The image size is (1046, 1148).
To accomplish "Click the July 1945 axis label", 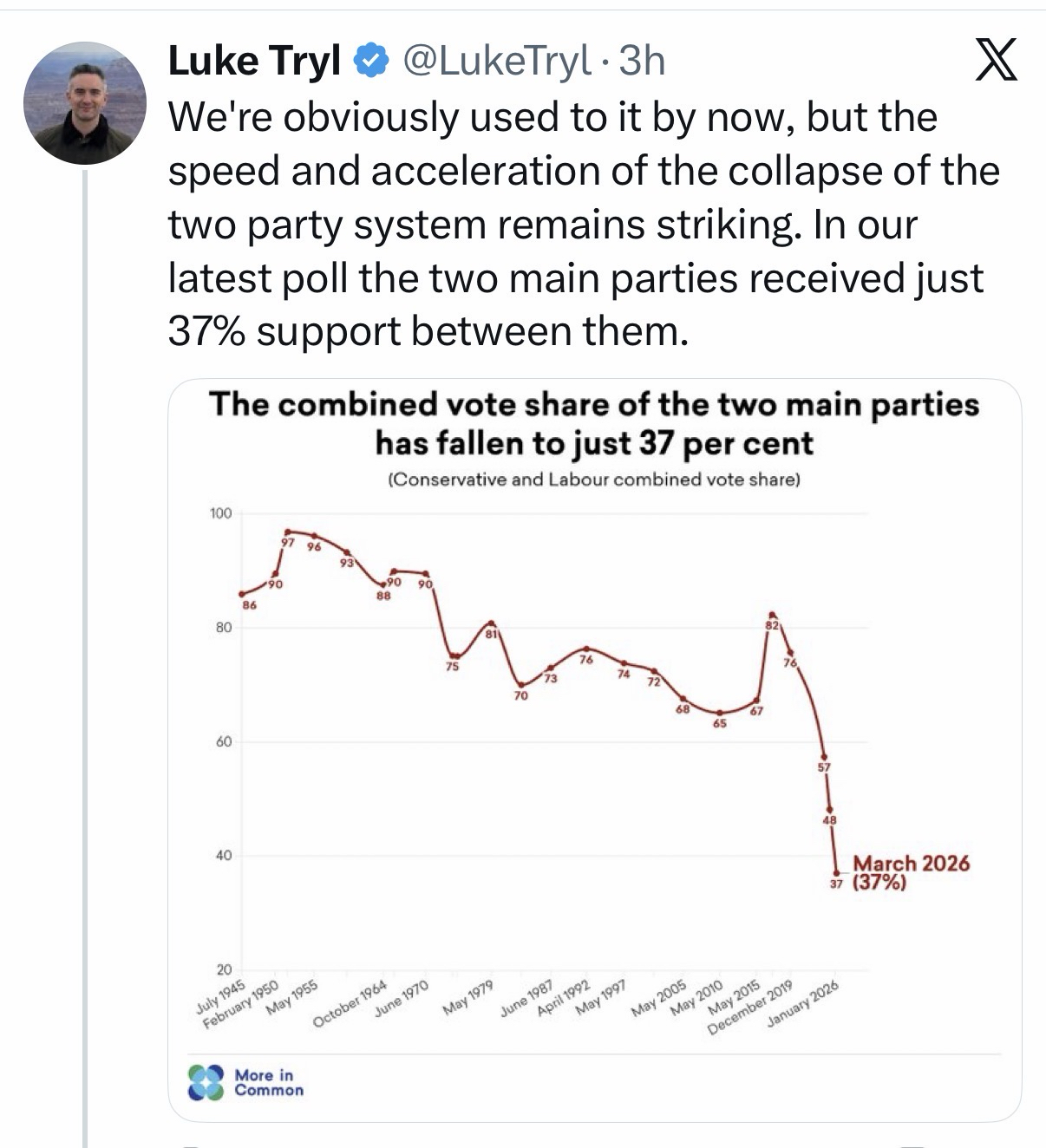I will tap(218, 999).
